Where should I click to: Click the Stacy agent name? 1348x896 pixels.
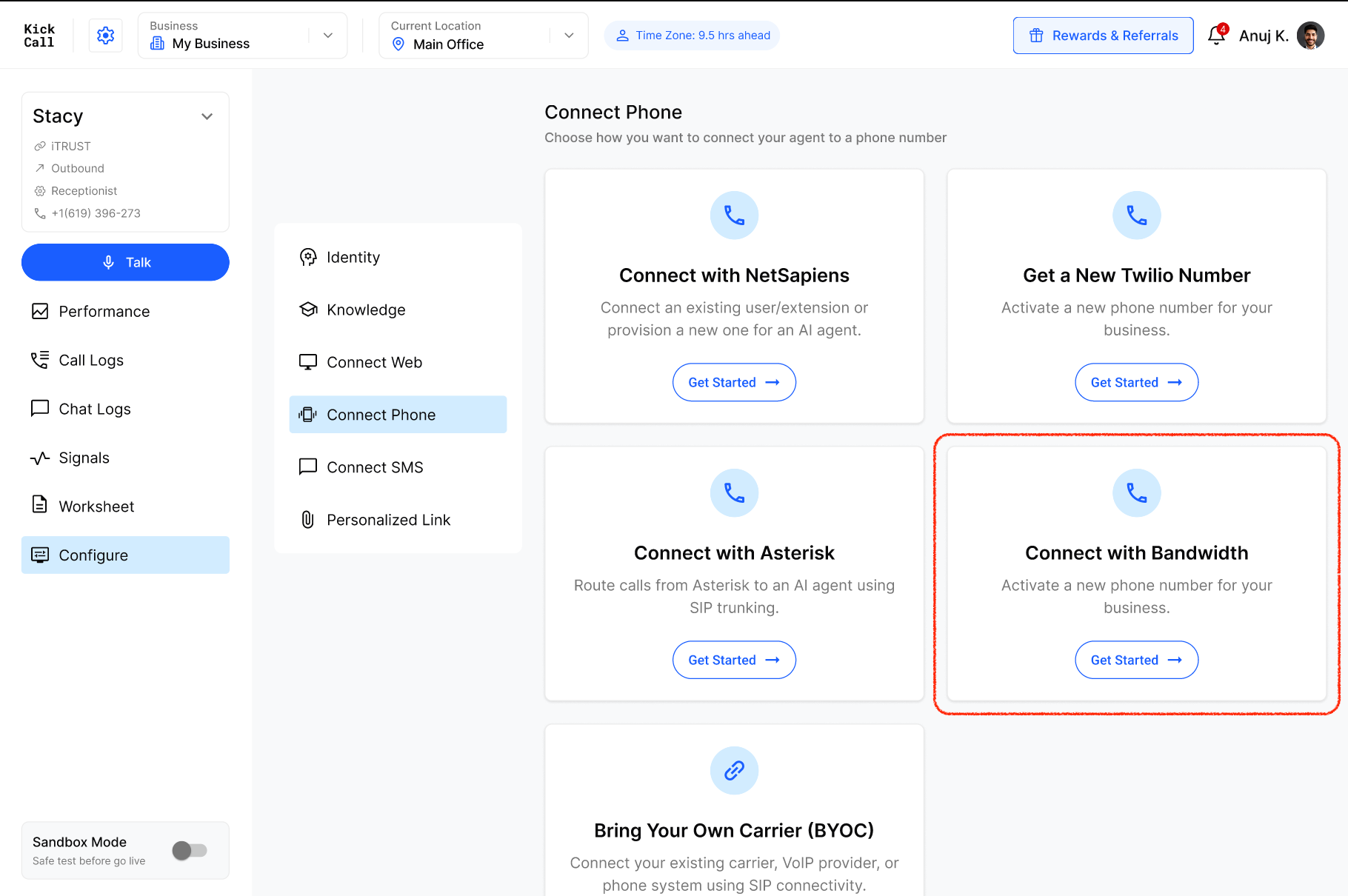click(x=58, y=116)
